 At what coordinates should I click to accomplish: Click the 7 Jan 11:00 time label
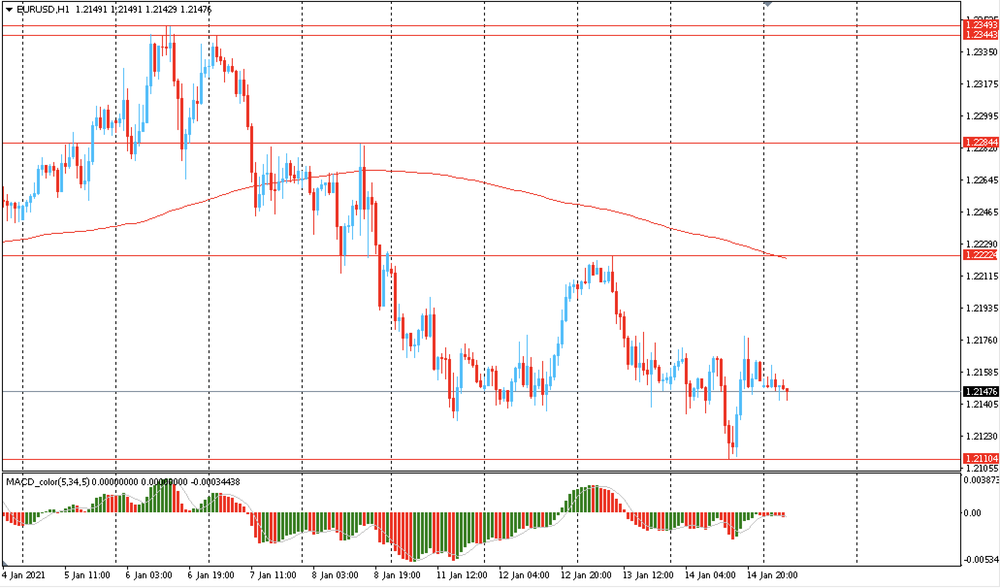click(272, 575)
